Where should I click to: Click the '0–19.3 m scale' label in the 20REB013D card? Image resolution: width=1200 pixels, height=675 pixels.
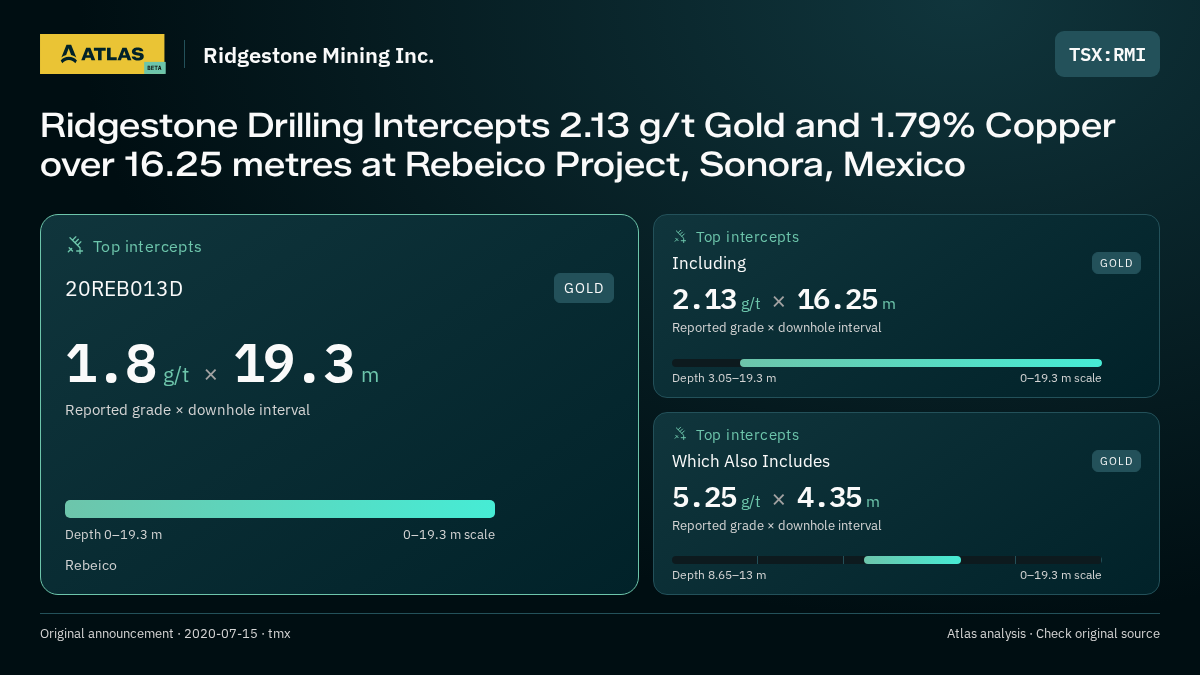click(x=449, y=534)
